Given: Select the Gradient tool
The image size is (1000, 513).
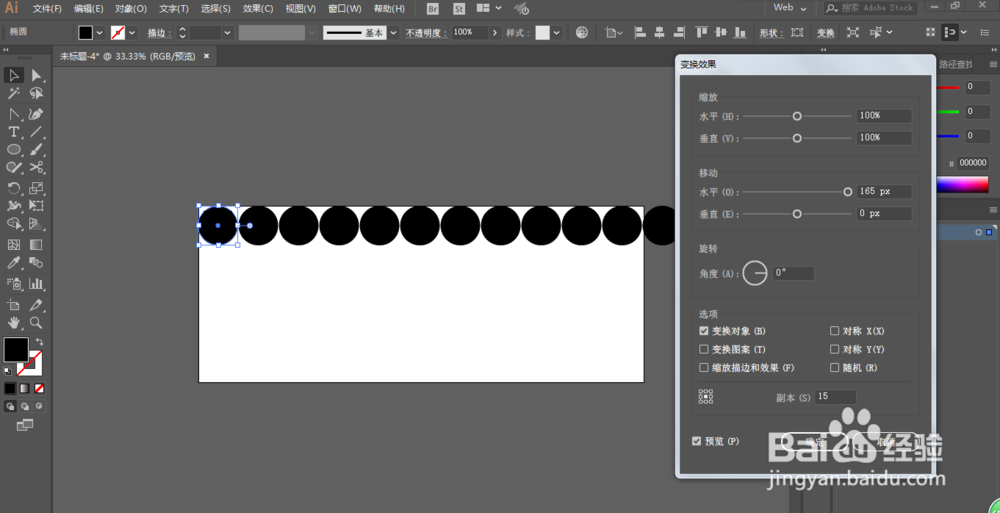Looking at the screenshot, I should [36, 245].
